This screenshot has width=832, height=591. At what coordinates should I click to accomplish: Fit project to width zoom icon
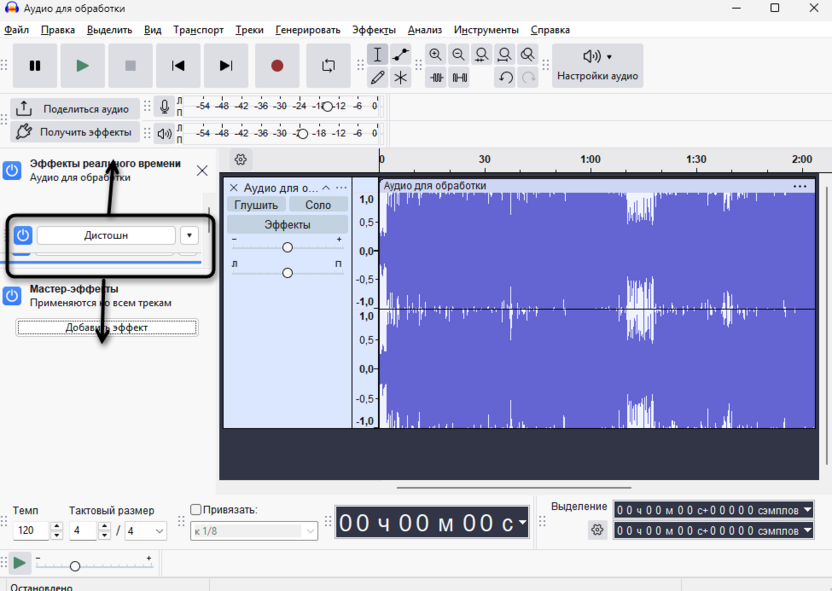tap(505, 55)
